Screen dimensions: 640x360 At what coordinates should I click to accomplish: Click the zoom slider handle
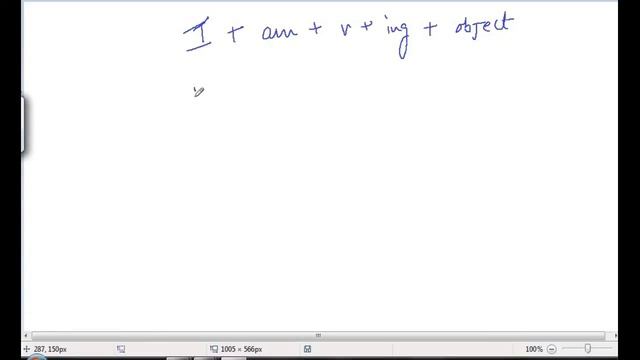[588, 349]
